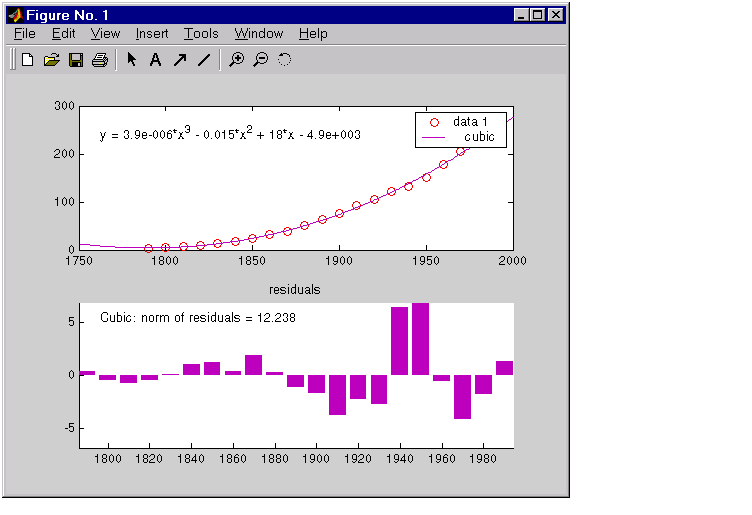Screen dimensions: 752x515
Task: Expand the Window menu
Action: pos(258,34)
